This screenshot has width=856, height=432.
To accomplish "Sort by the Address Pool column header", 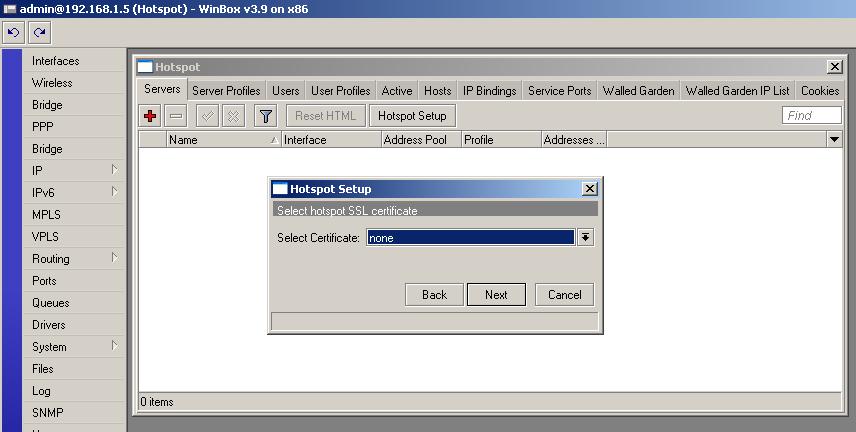I will (421, 140).
